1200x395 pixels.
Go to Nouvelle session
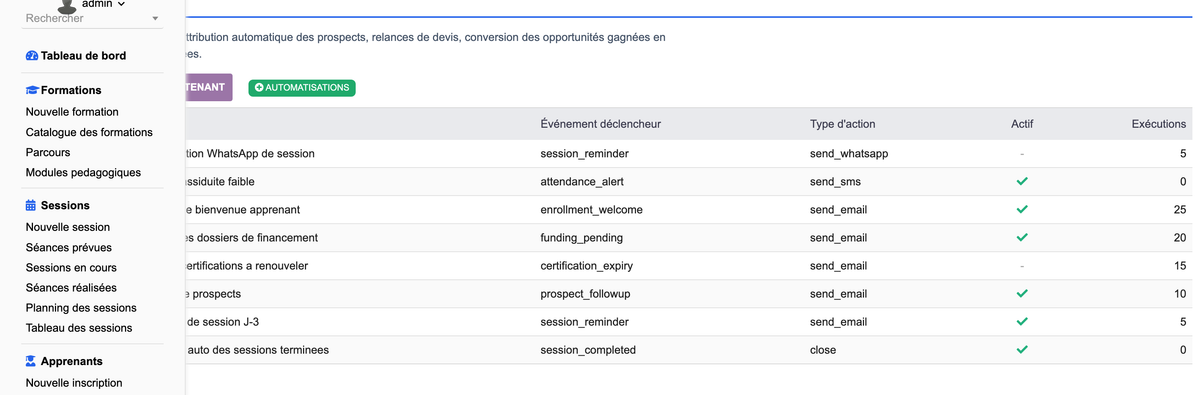[x=68, y=227]
